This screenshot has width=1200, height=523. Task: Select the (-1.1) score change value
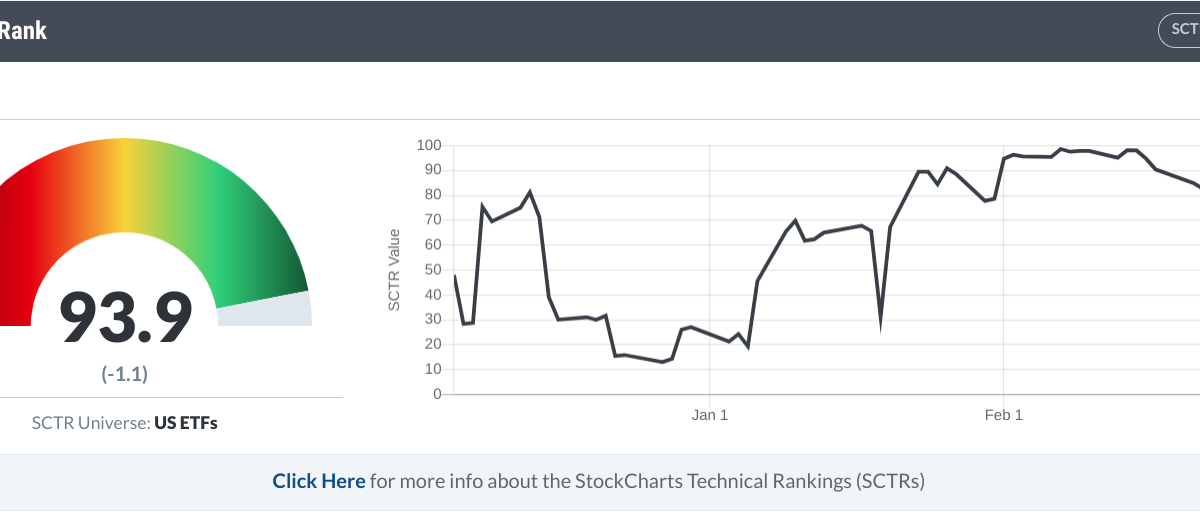125,374
